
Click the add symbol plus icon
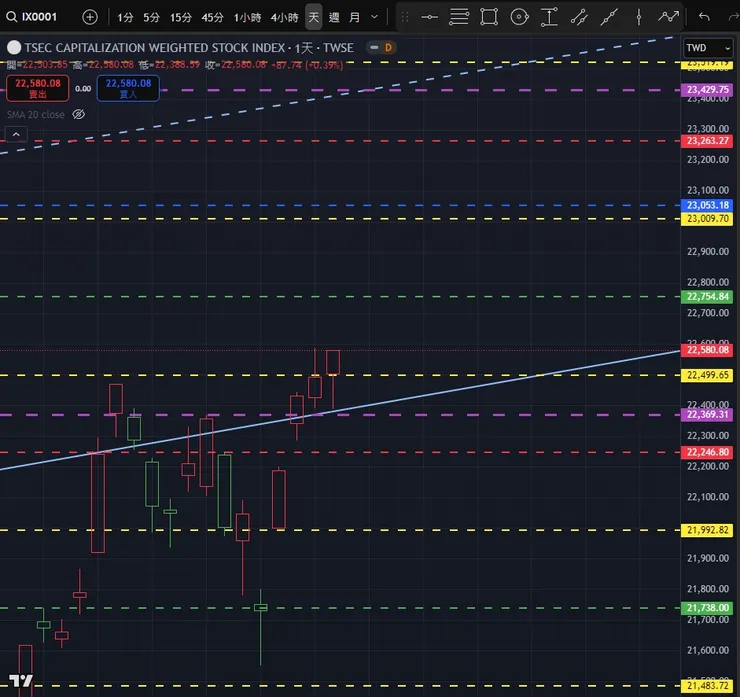pos(90,17)
